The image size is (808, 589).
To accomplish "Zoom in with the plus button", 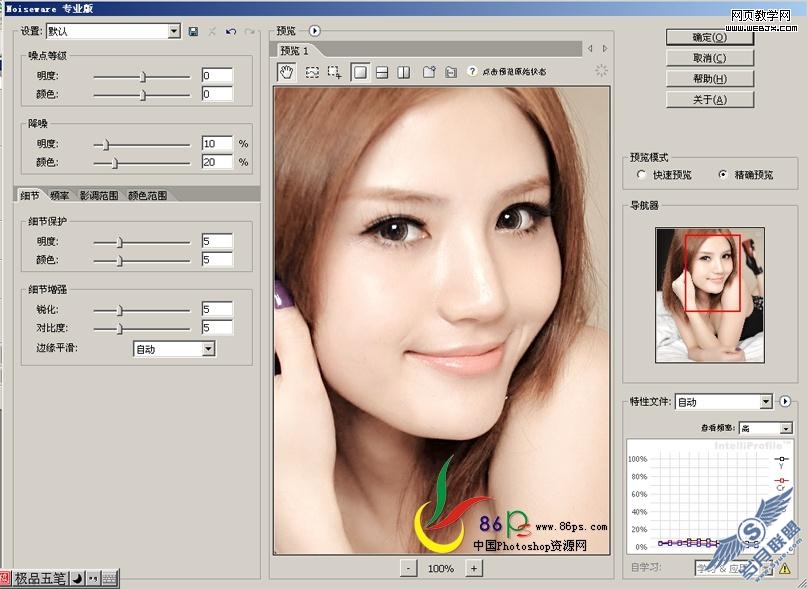I will click(x=474, y=568).
